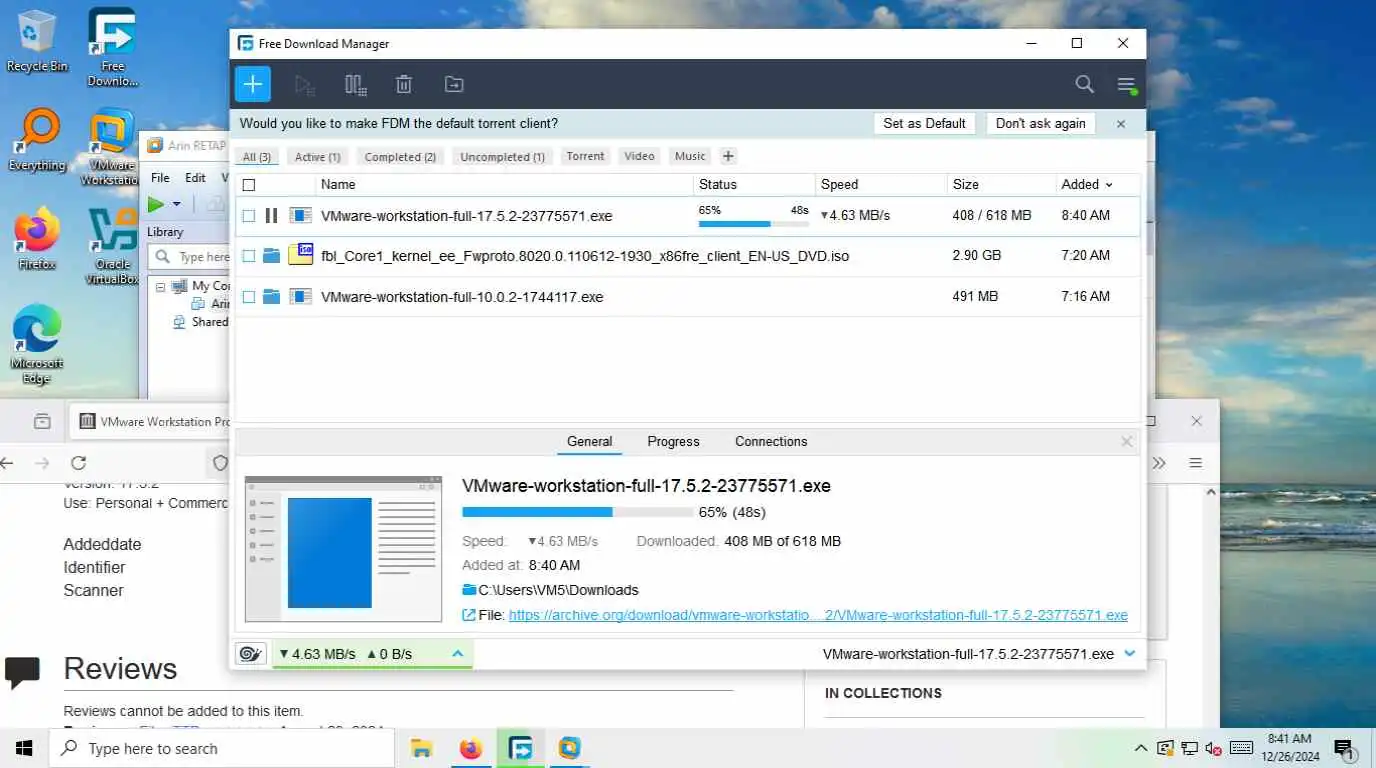1376x768 pixels.
Task: Select the Uncompleted (1) filter tab
Action: click(x=502, y=157)
